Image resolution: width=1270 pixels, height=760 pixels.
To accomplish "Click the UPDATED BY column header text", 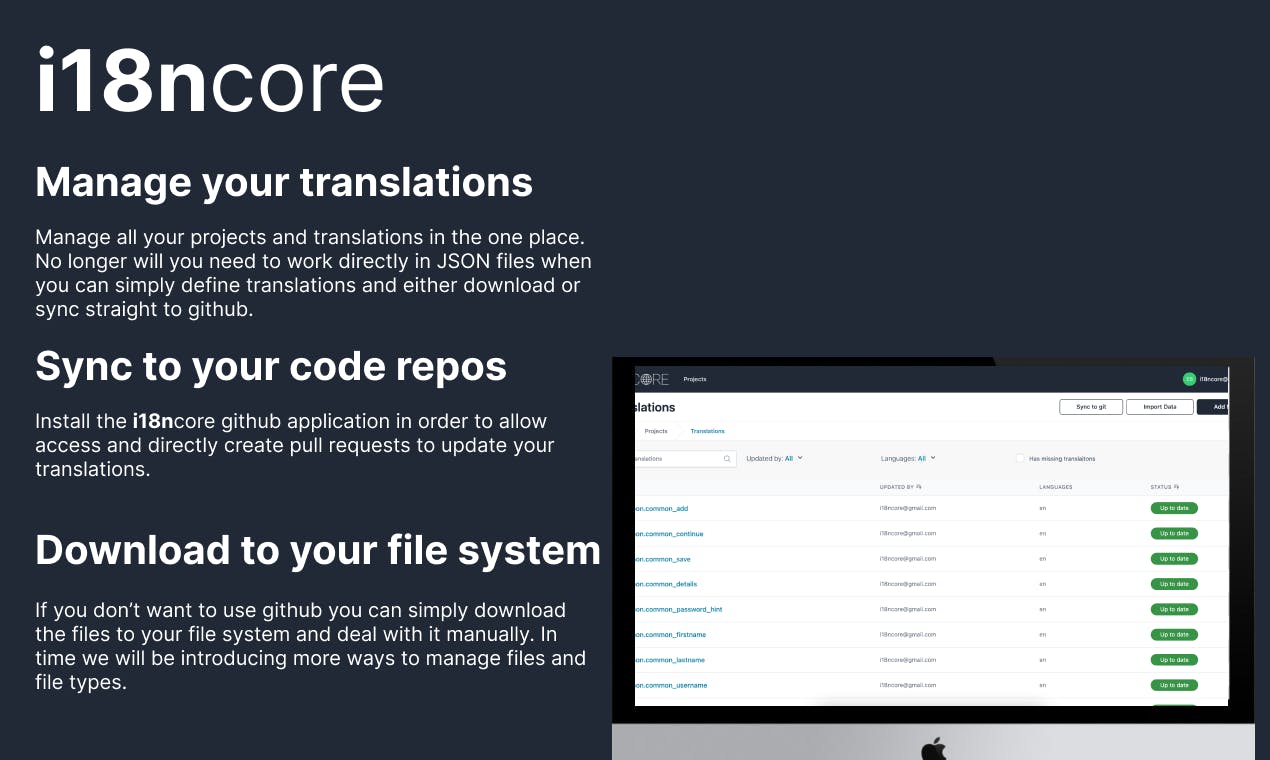I will click(897, 487).
